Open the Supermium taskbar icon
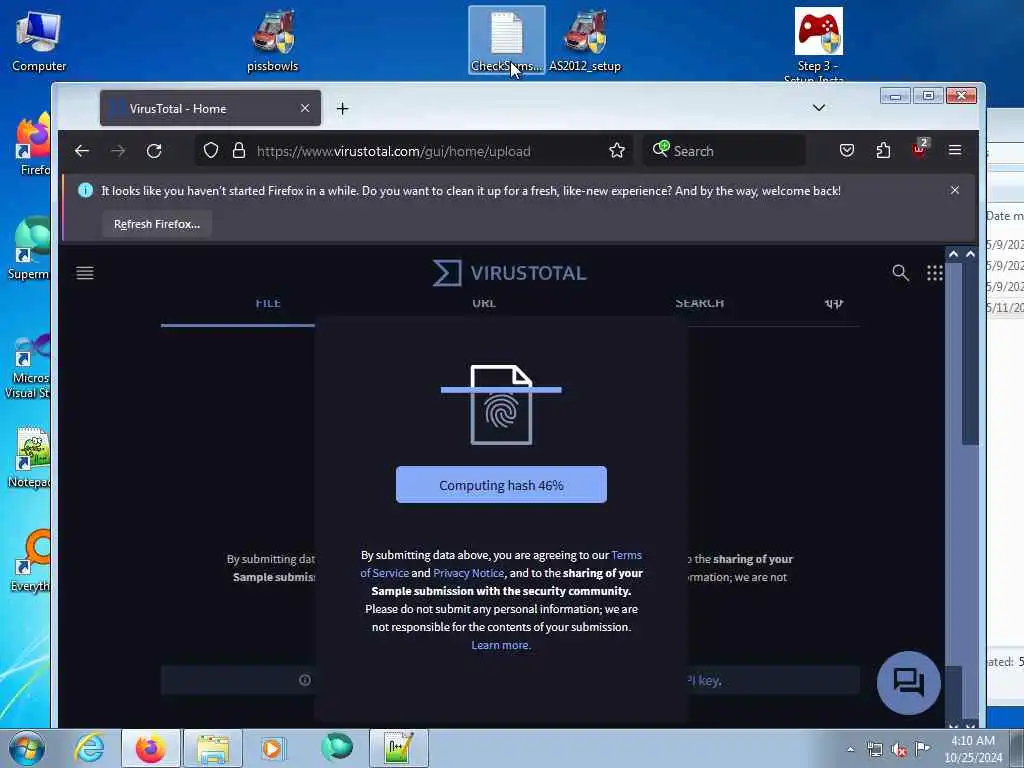The image size is (1024, 768). (x=337, y=748)
